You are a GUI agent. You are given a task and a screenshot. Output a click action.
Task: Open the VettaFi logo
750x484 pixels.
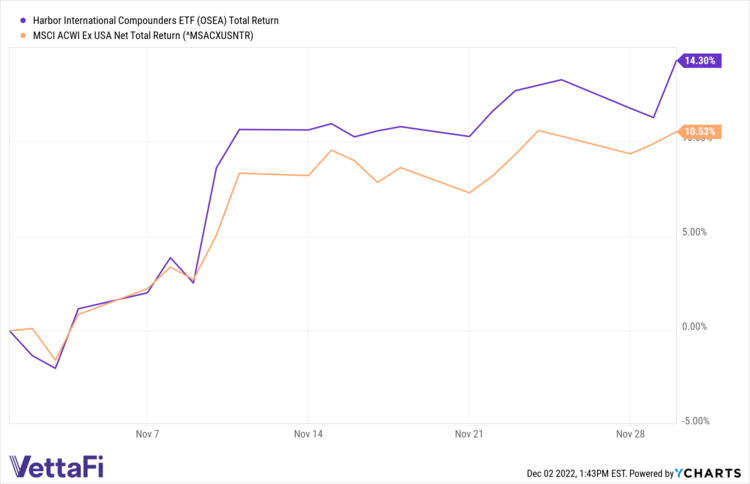56,466
